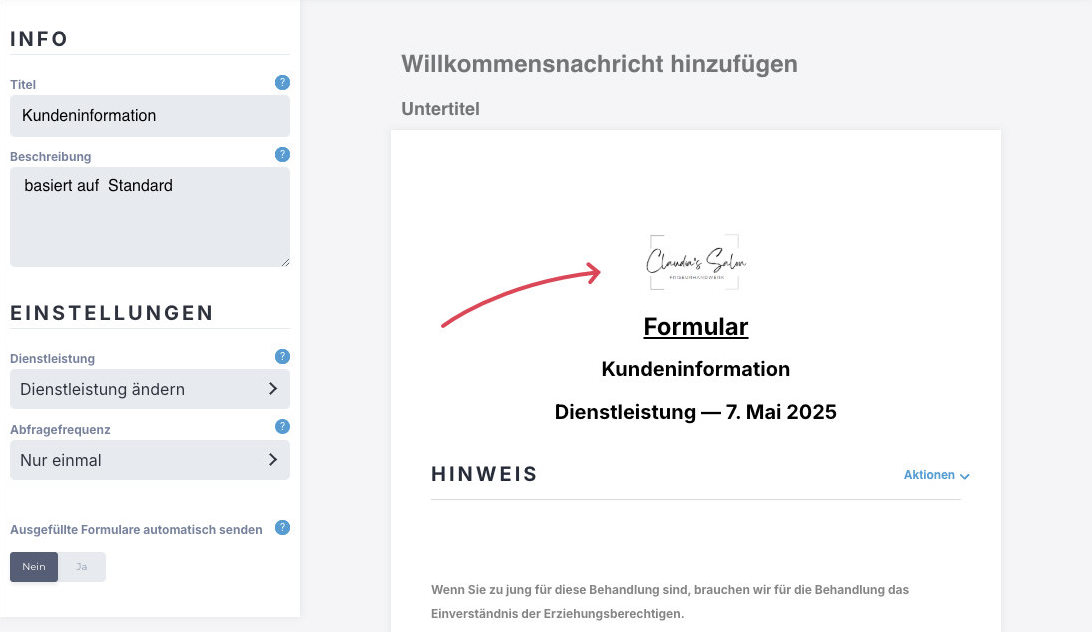
Task: Click the Untertitel placeholder field
Action: click(440, 109)
